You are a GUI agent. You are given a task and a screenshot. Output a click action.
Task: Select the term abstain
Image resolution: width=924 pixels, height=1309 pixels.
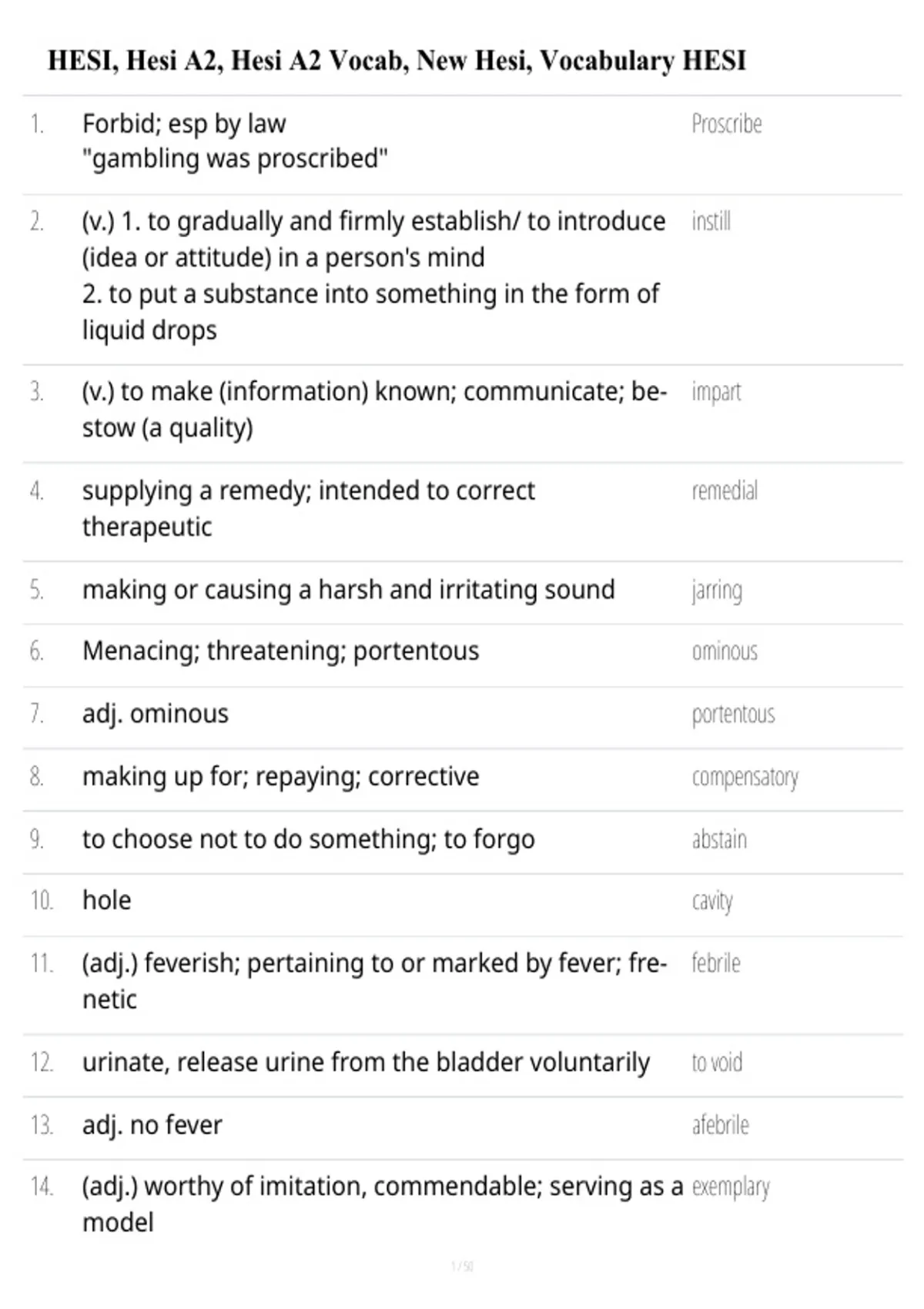point(719,839)
